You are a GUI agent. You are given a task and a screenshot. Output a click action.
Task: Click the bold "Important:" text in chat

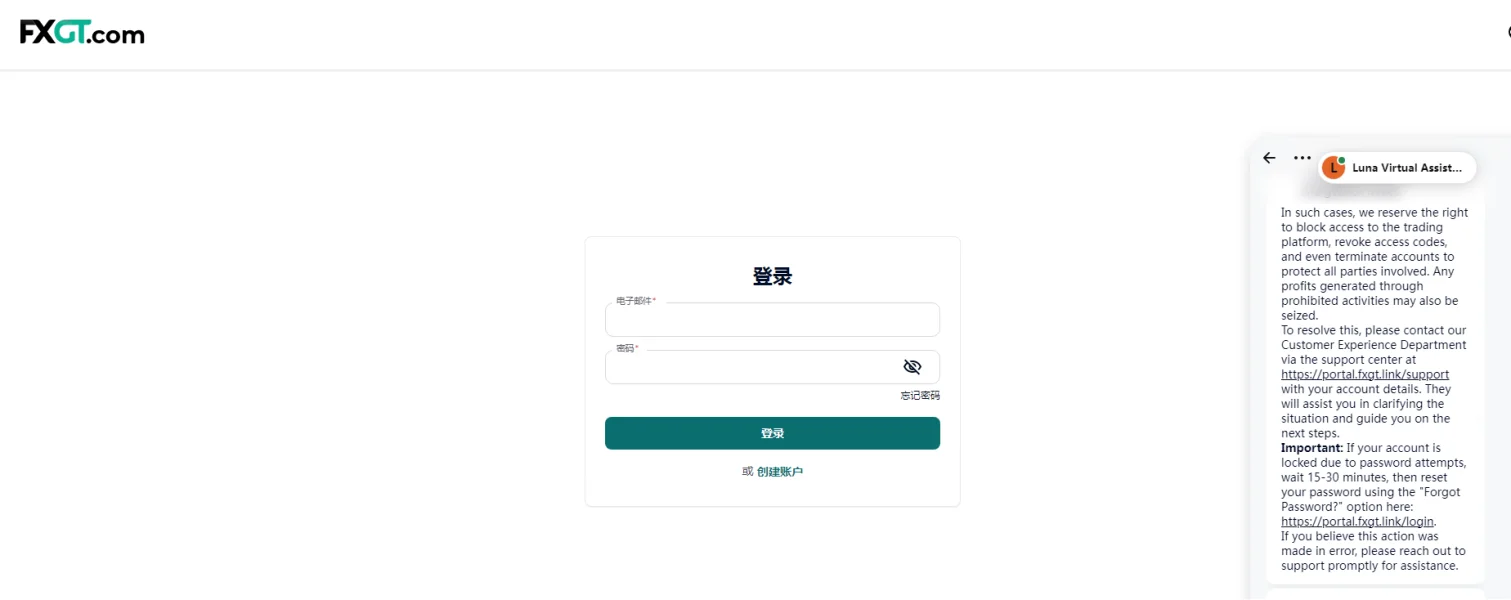(x=1312, y=448)
